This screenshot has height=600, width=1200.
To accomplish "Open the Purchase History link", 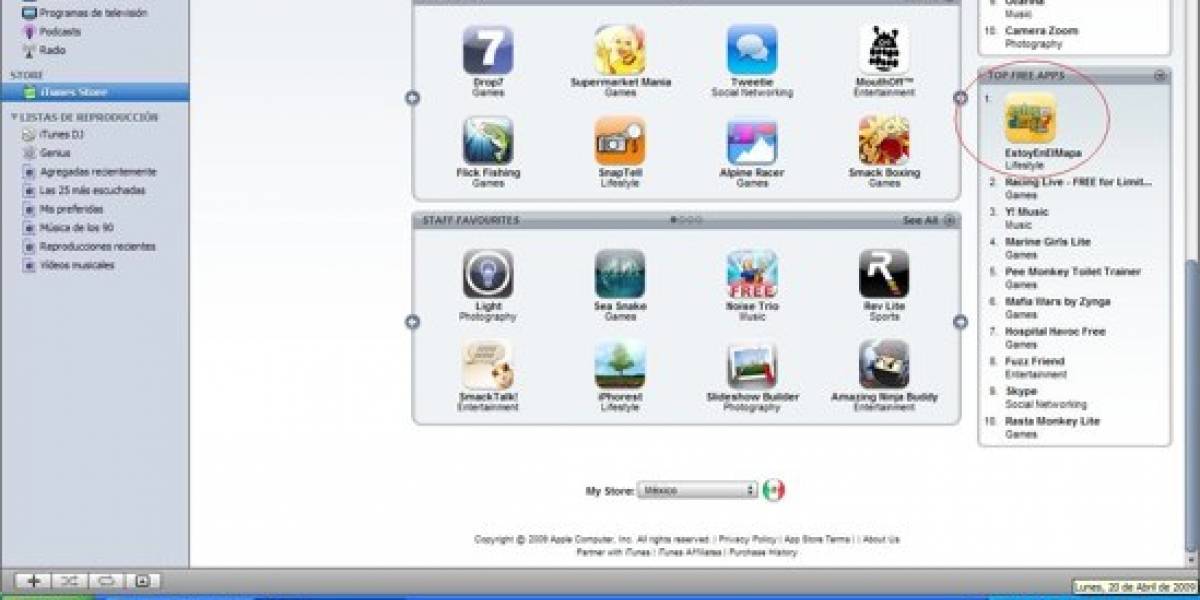I will tap(763, 552).
